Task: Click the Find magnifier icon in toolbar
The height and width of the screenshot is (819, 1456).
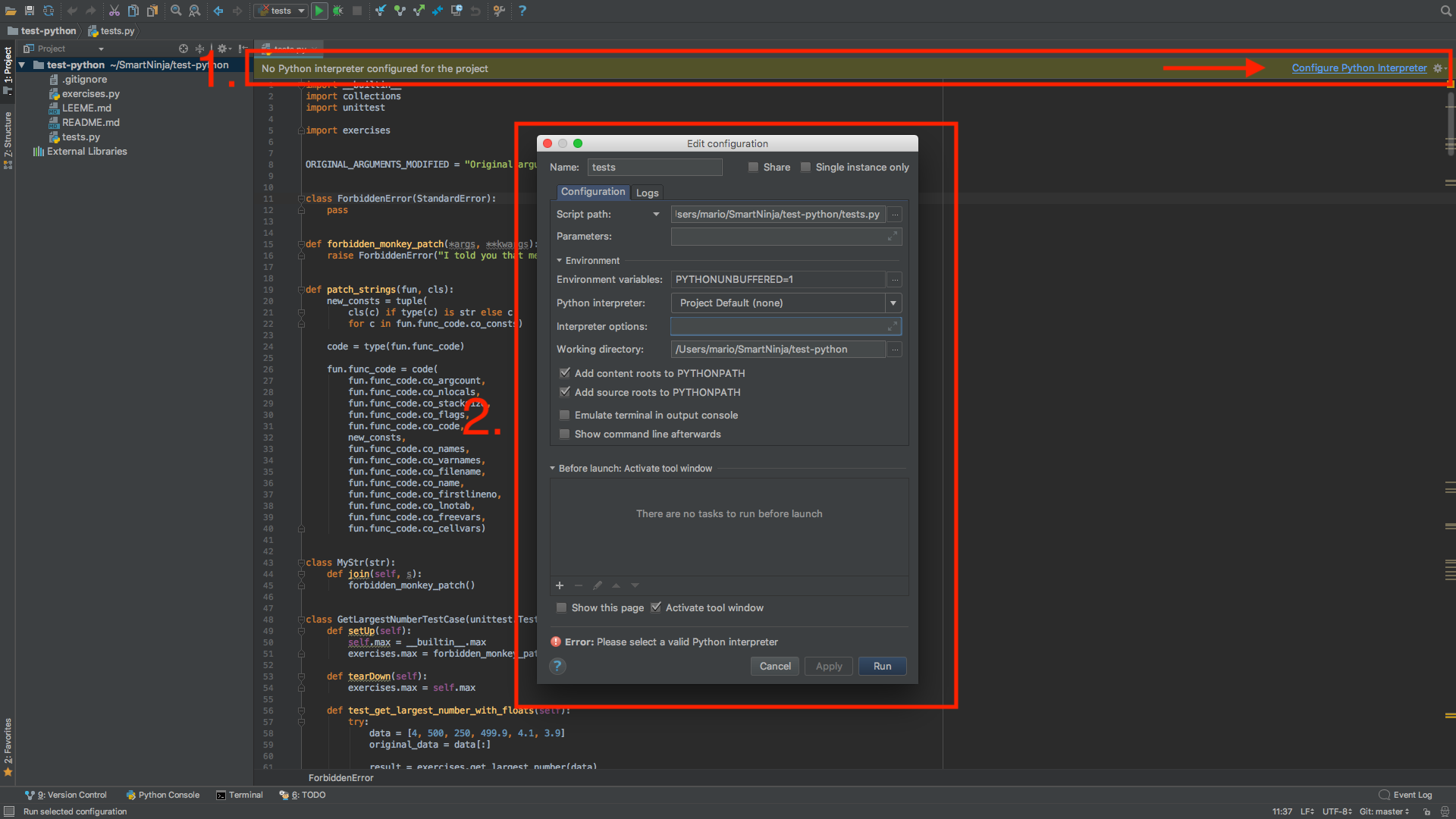Action: (x=176, y=11)
